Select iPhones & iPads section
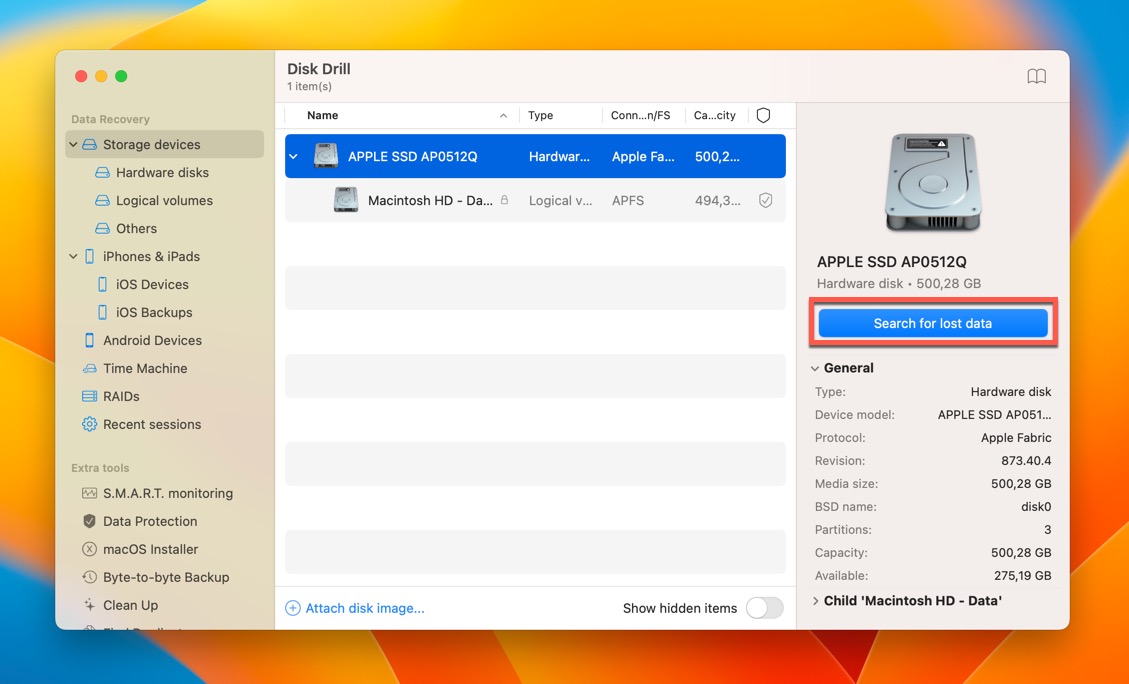The image size is (1129, 684). [151, 256]
